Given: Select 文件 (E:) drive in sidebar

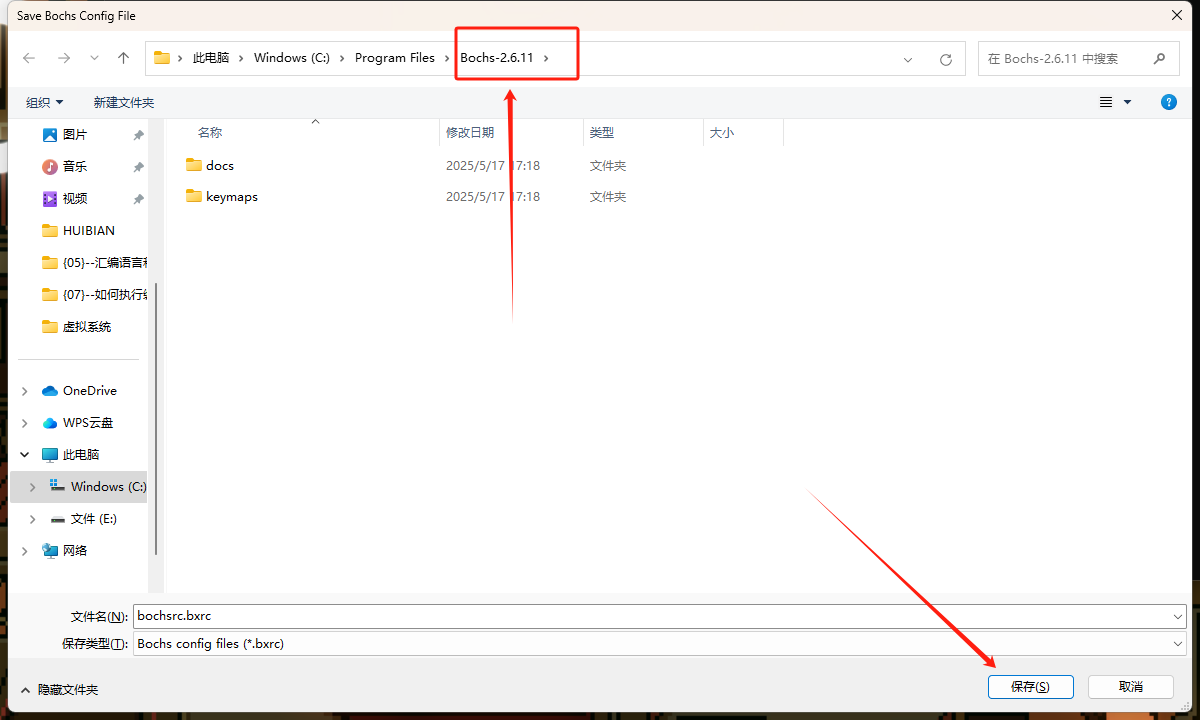Looking at the screenshot, I should click(x=94, y=518).
